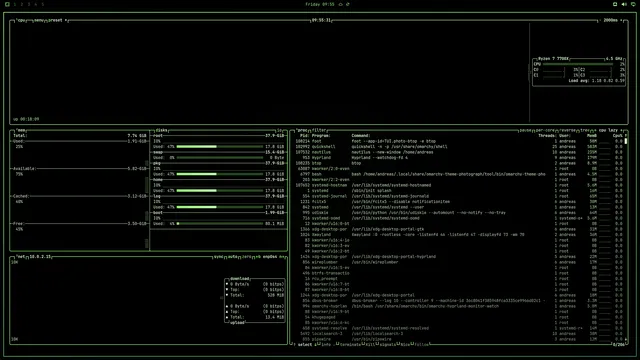The image size is (640, 360).
Task: Click the Pid column header
Action: point(304,136)
